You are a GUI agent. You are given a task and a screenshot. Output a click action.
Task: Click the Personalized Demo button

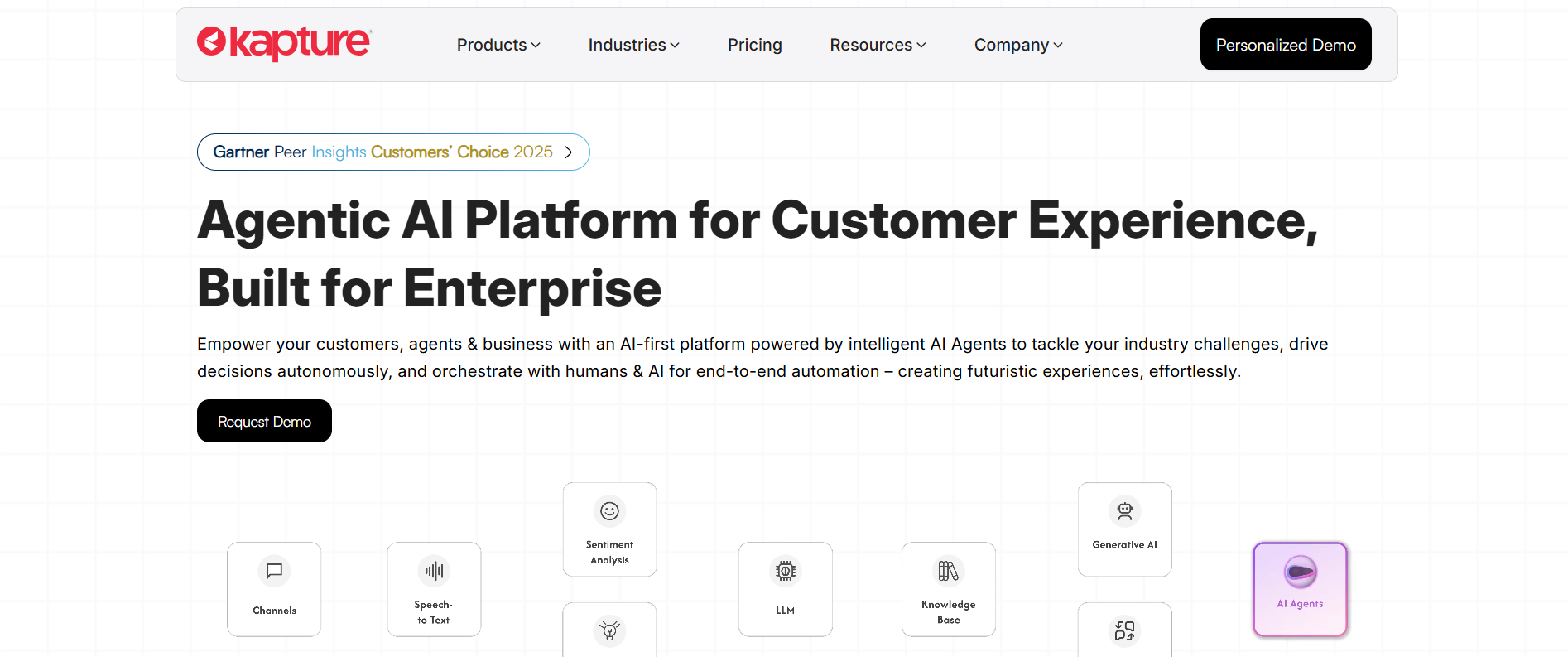[x=1285, y=45]
